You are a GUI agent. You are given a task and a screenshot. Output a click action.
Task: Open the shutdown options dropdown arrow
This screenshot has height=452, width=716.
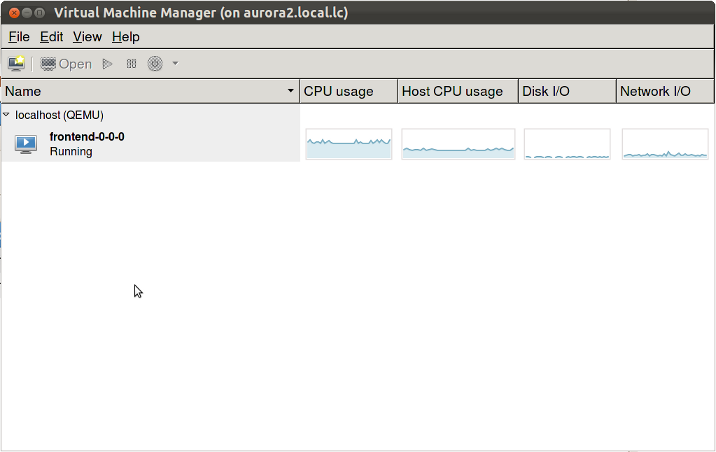(x=175, y=63)
